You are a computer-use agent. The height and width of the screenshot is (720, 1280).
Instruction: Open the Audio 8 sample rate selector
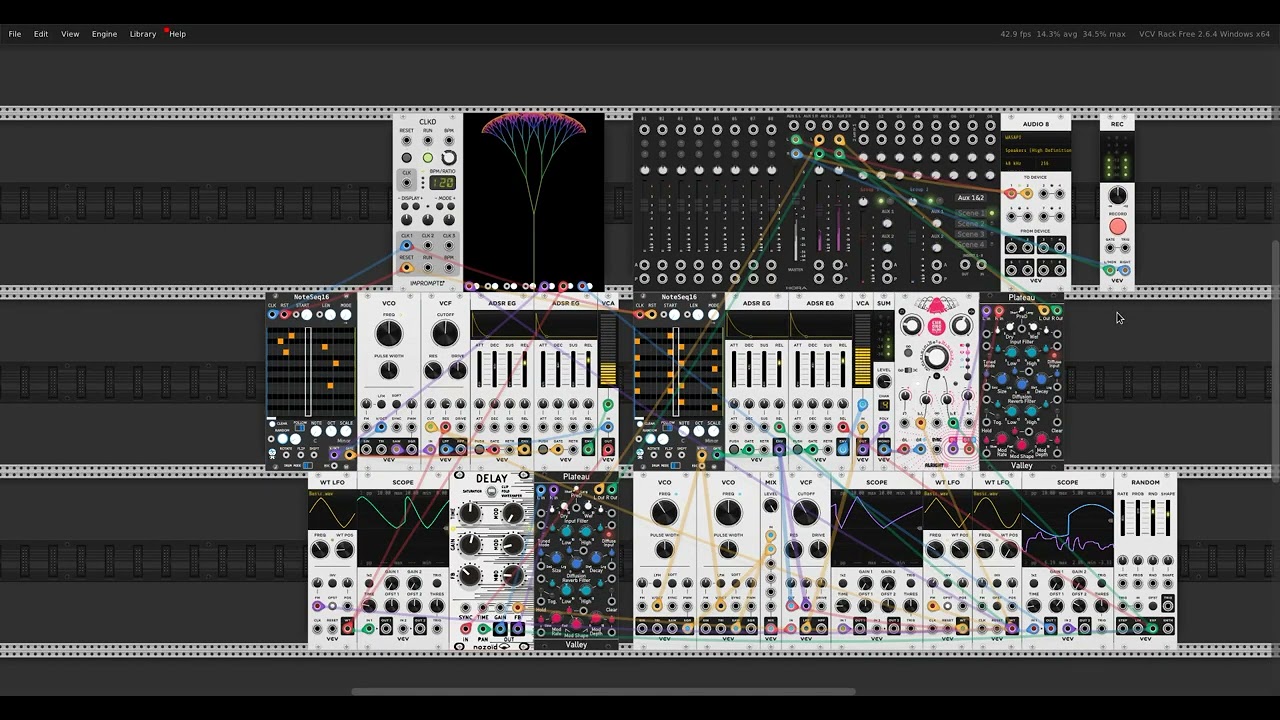(x=1020, y=163)
